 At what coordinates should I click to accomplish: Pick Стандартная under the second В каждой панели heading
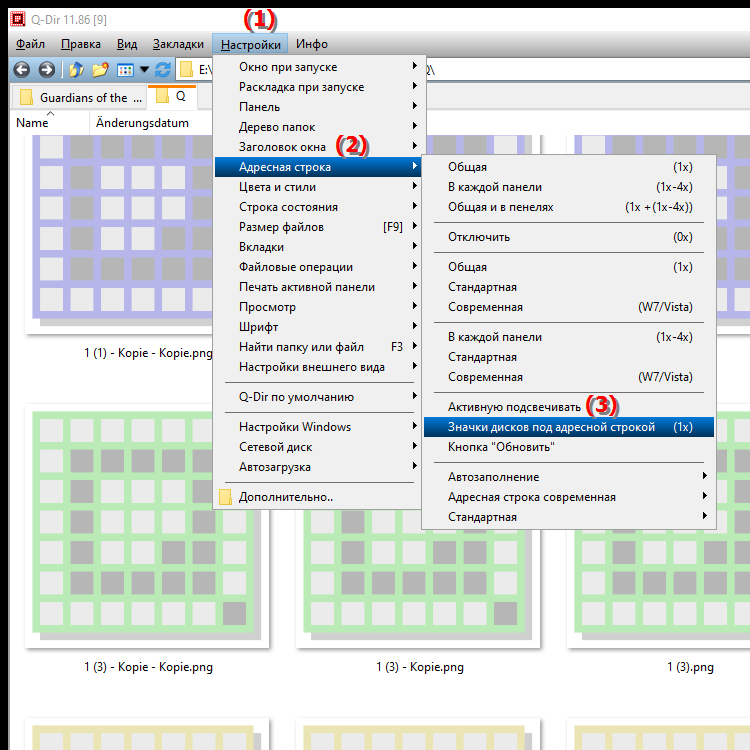(569, 357)
